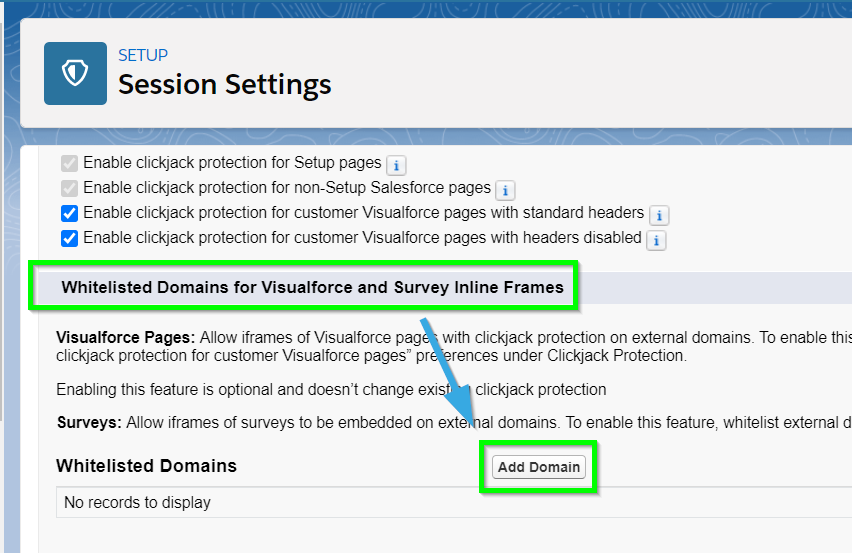Toggle clickjack protection for Setup pages checkbox
This screenshot has width=852, height=553.
pos(70,163)
